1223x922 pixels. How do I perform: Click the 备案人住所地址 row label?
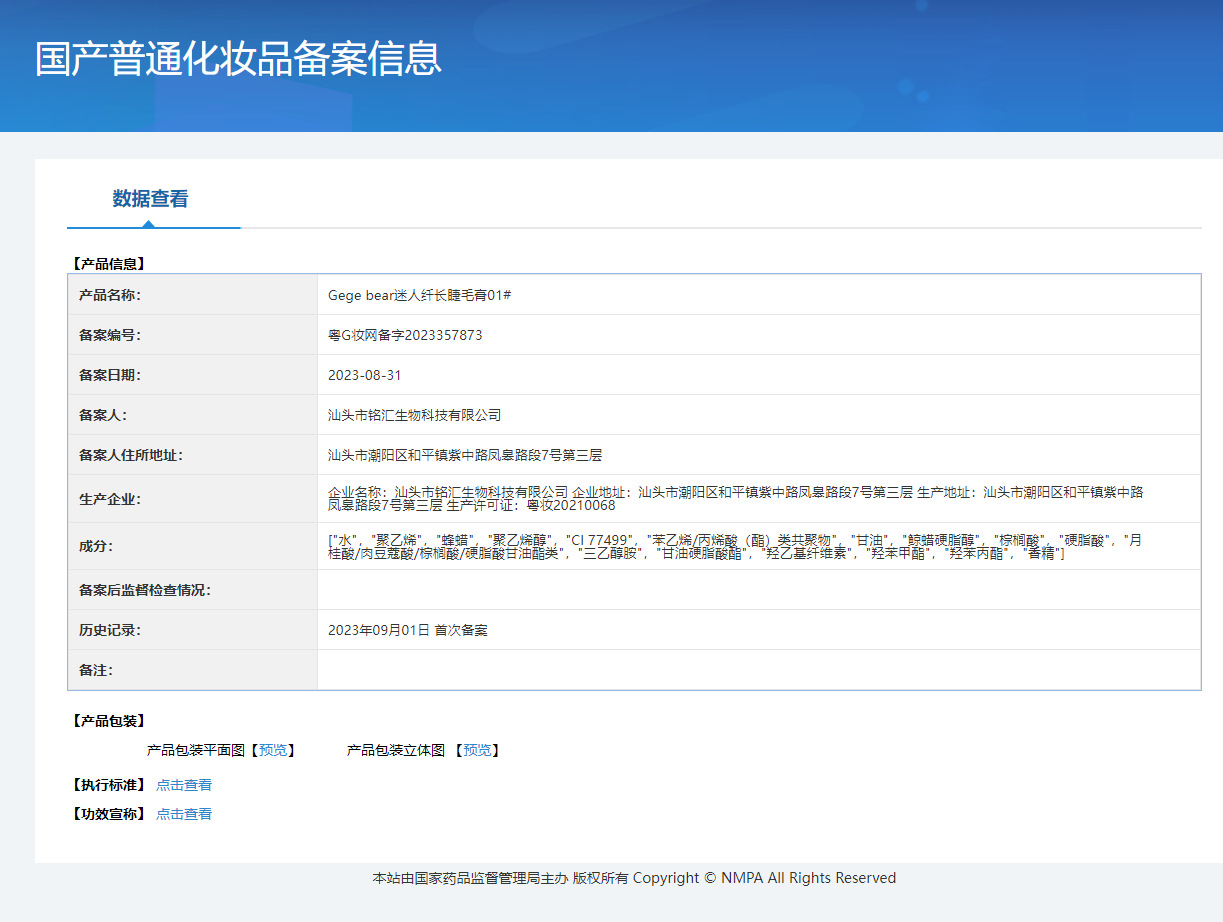point(131,455)
